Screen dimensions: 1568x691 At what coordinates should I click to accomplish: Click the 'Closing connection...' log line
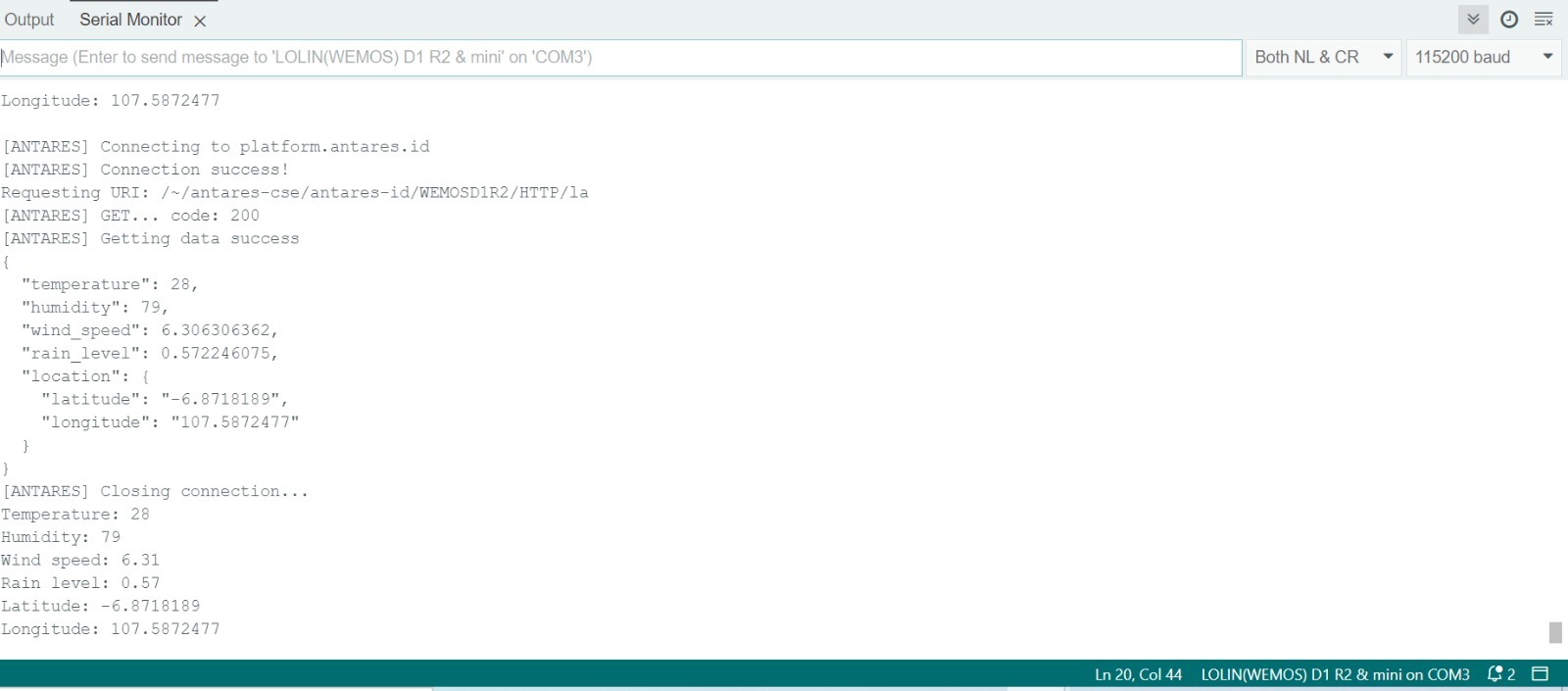(x=155, y=491)
